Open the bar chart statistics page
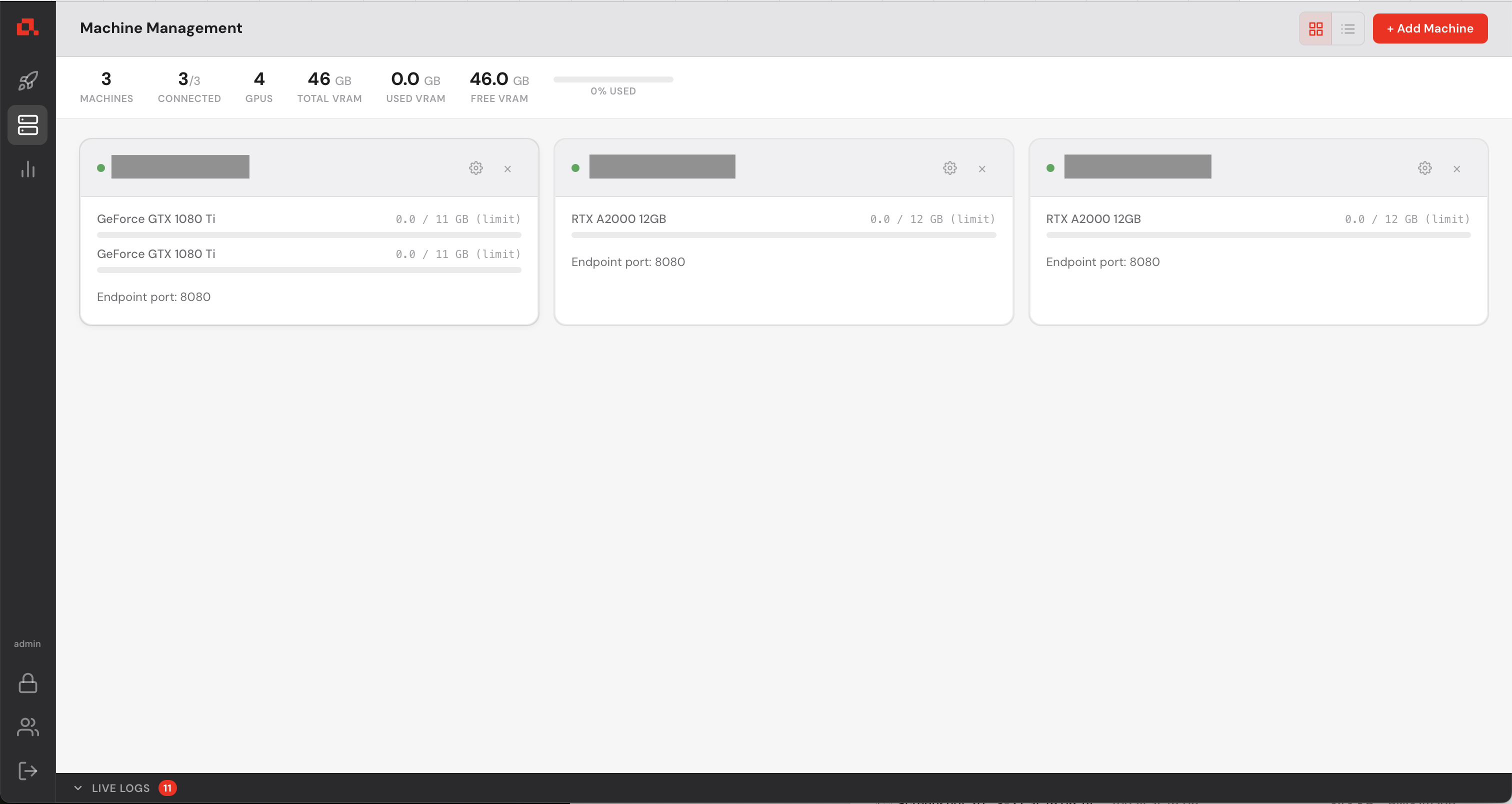Viewport: 1512px width, 804px height. [27, 169]
